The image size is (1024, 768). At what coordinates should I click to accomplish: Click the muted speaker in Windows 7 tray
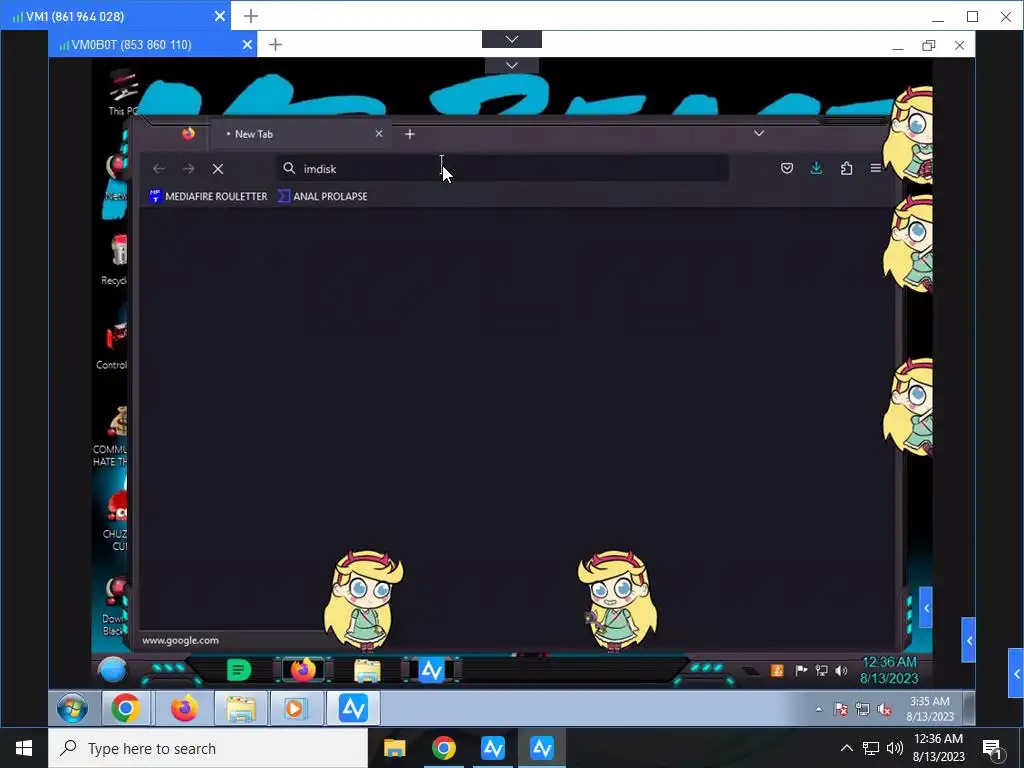click(x=884, y=709)
